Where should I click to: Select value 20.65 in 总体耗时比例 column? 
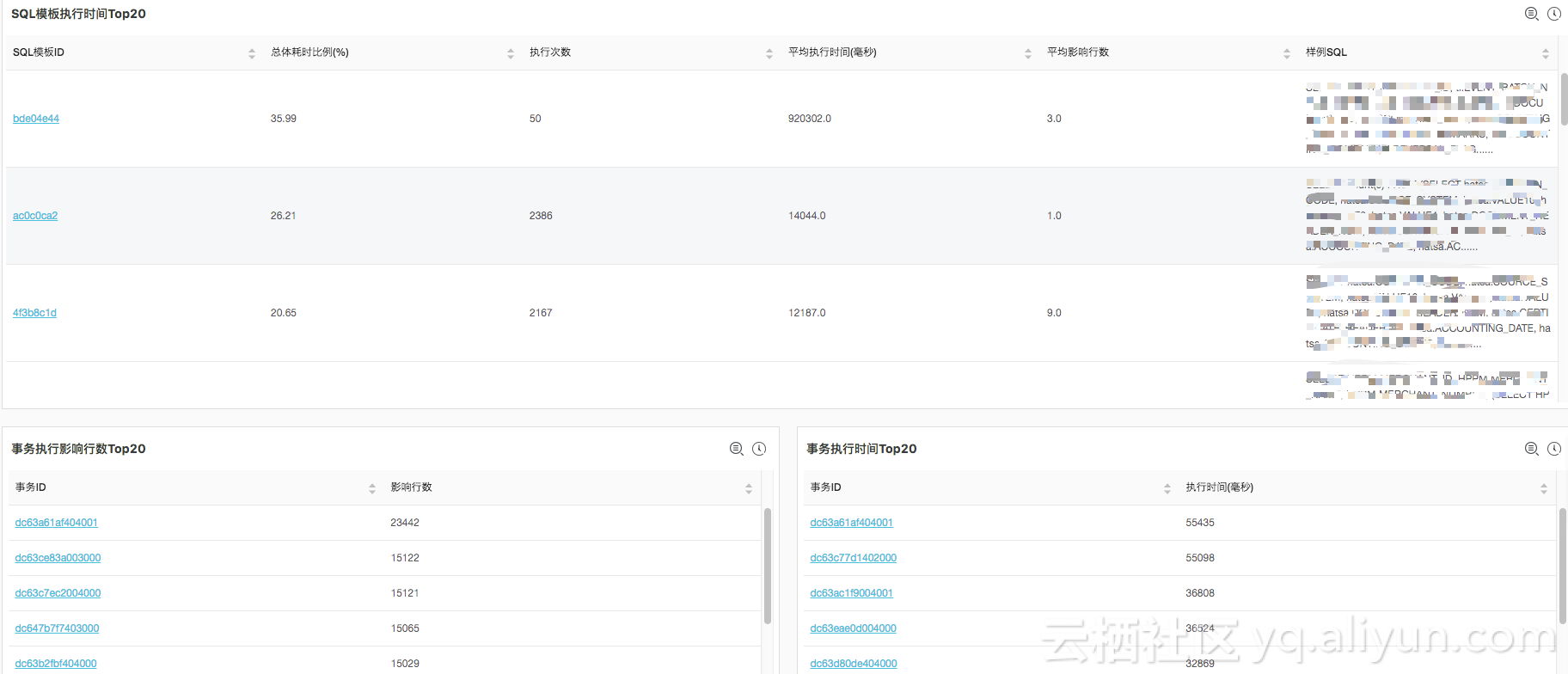[284, 313]
